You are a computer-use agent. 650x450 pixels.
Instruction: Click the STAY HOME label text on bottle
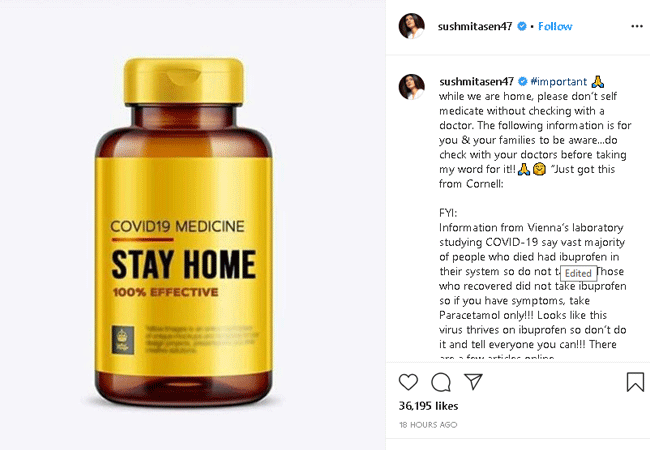(183, 264)
